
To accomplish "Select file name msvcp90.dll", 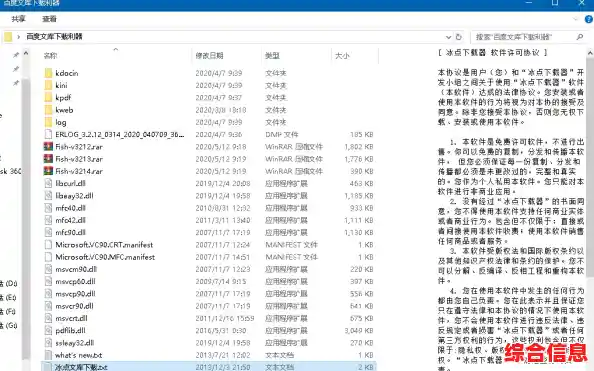I will tap(75, 294).
